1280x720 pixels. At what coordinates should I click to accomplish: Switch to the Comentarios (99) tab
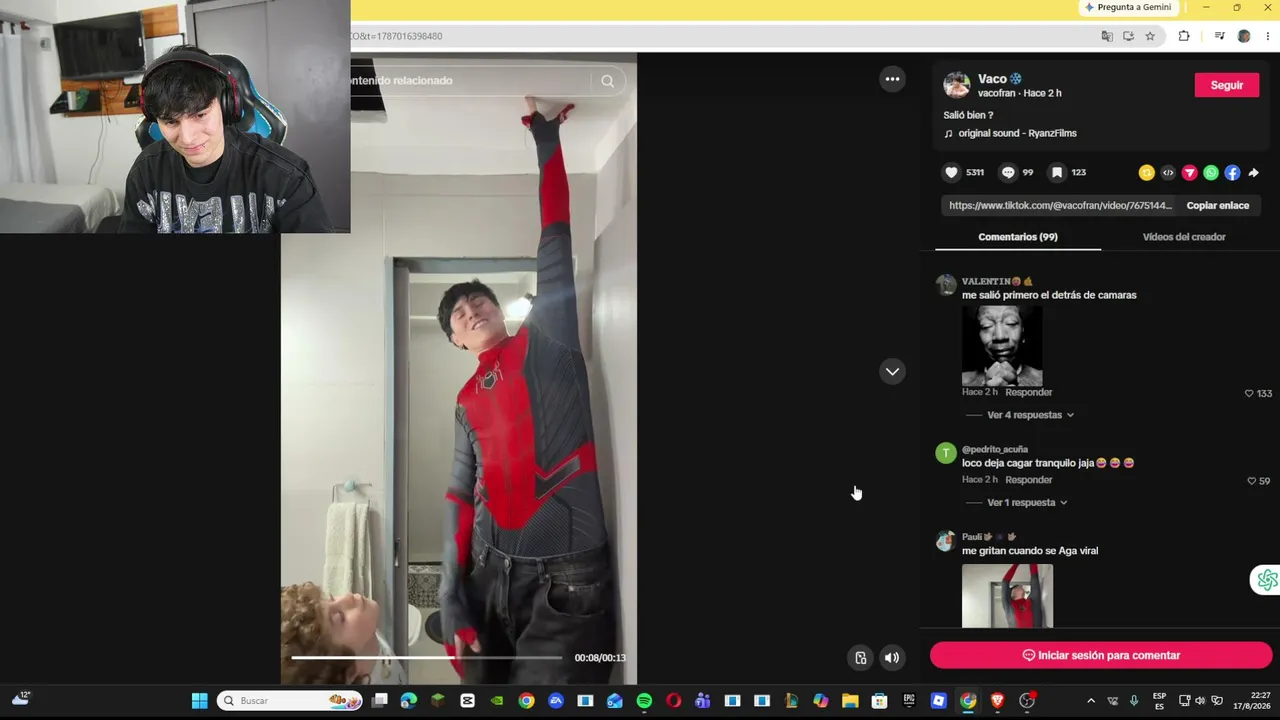[1018, 237]
